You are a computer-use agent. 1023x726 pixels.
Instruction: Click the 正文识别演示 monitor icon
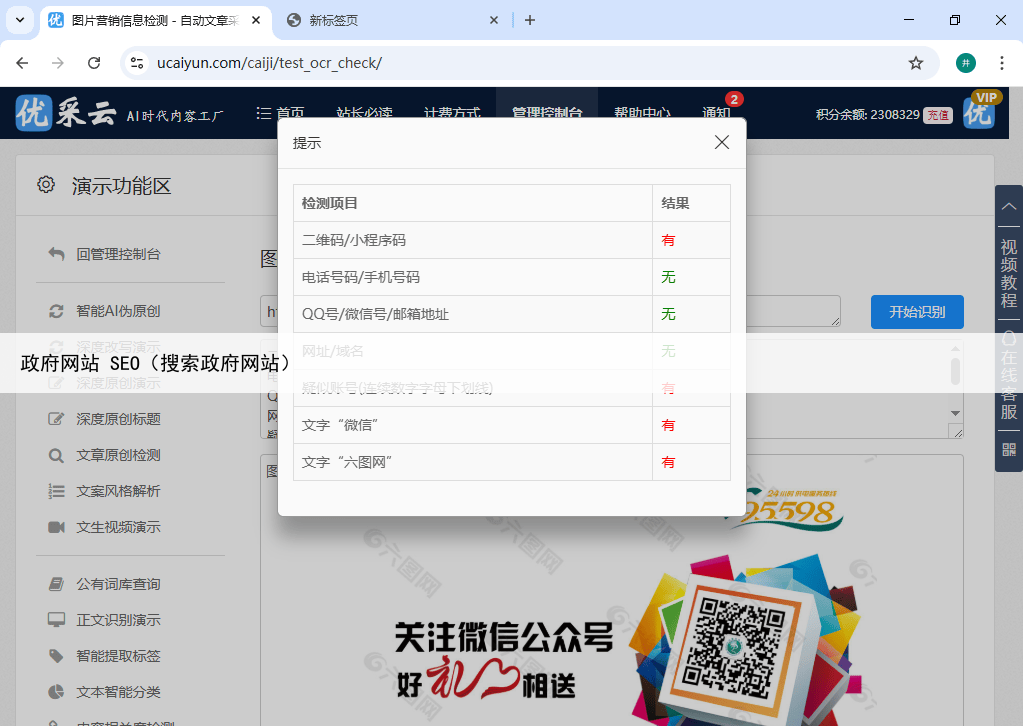pos(57,620)
